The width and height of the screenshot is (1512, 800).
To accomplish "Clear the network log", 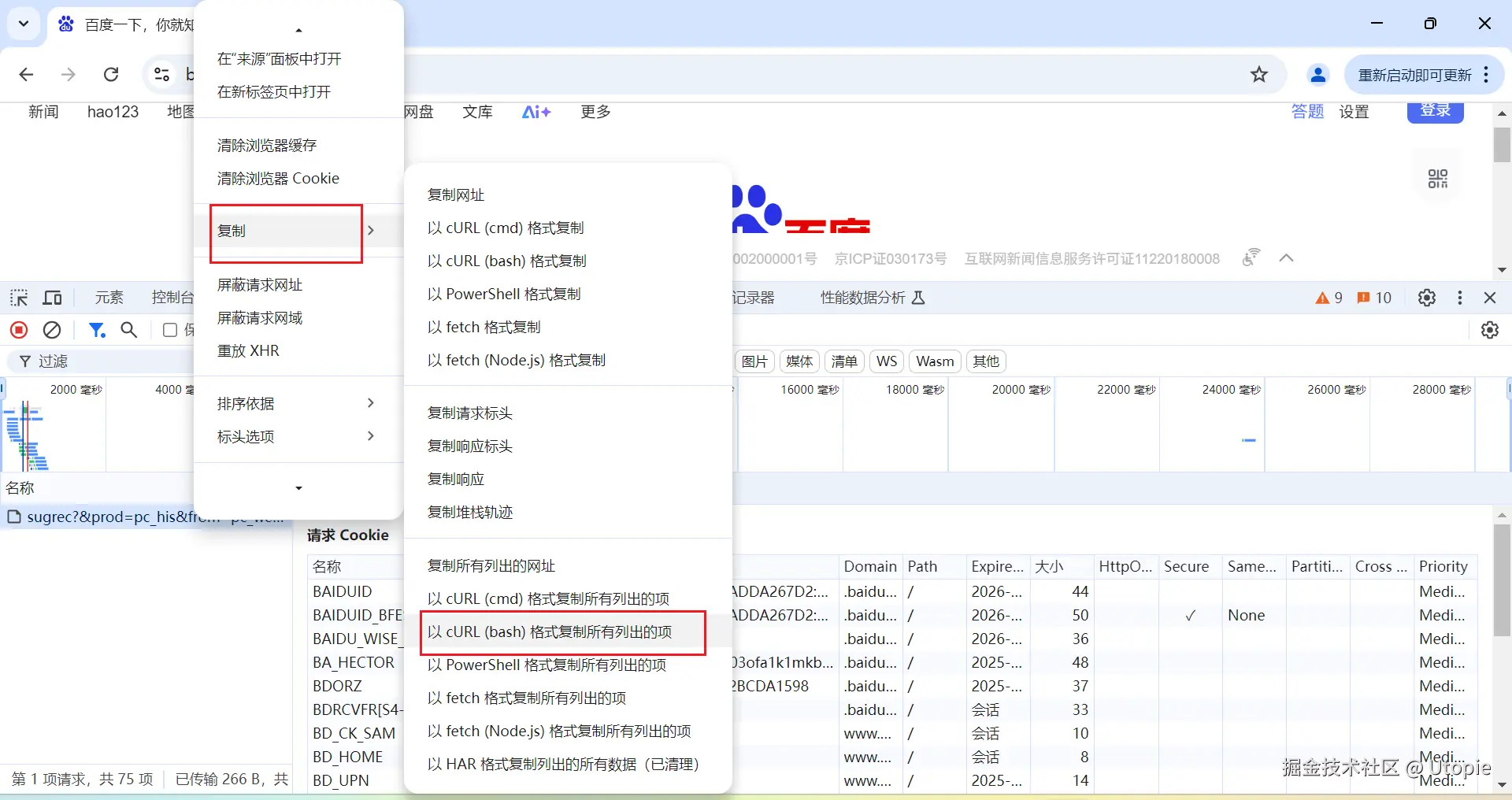I will pos(52,330).
